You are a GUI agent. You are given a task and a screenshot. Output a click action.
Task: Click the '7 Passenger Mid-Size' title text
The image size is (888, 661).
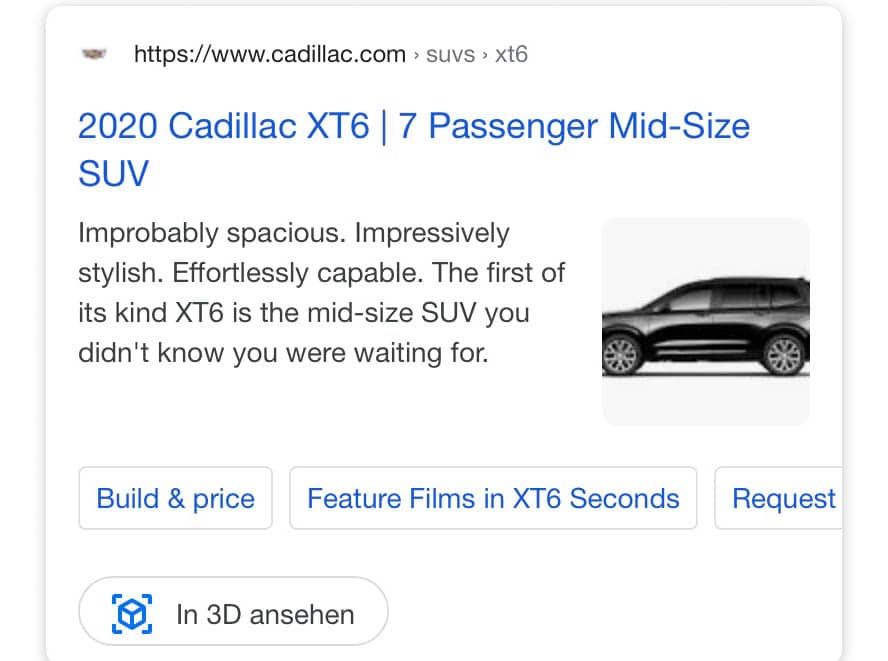pyautogui.click(x=574, y=127)
